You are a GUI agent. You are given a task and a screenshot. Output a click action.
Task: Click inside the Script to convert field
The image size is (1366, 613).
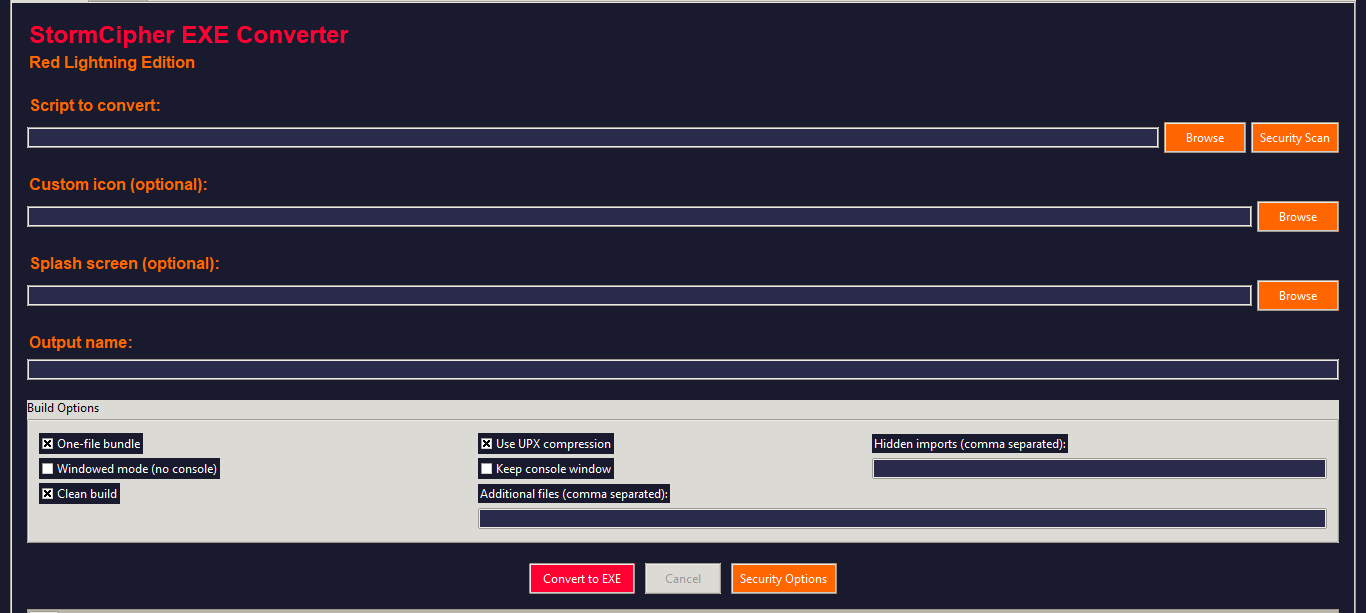(x=590, y=137)
